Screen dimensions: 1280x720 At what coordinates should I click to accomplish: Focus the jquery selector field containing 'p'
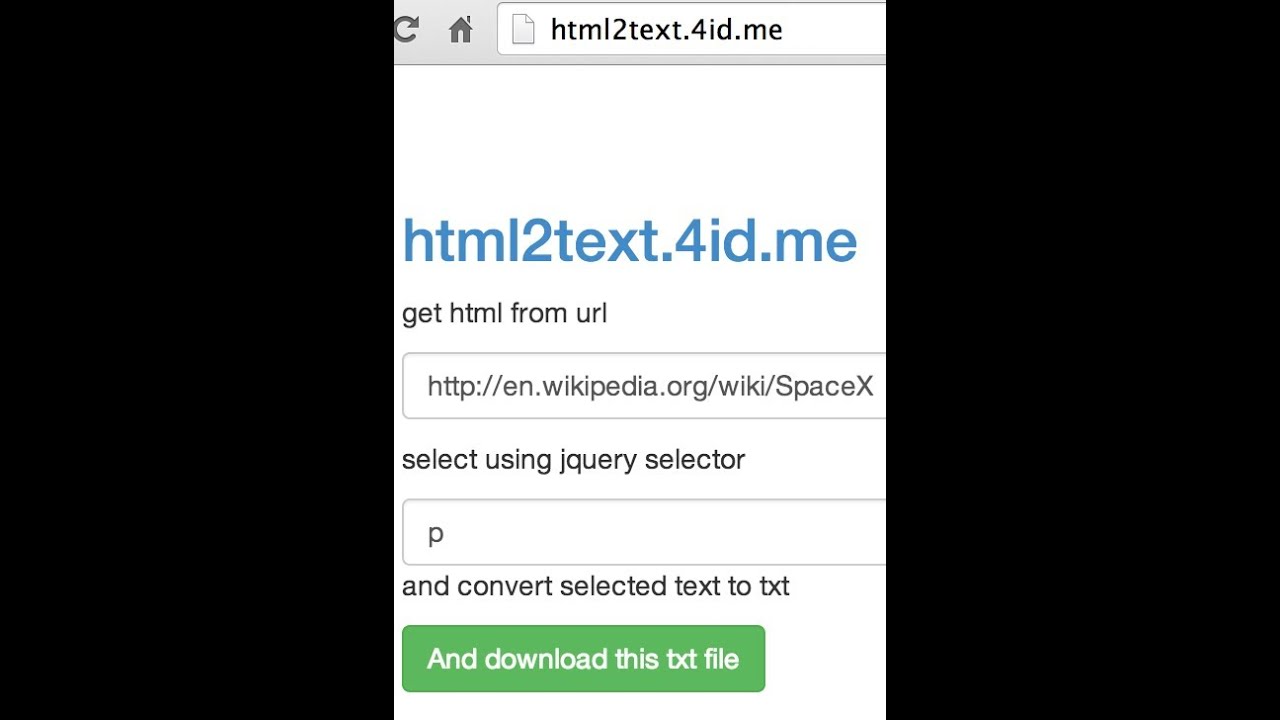click(x=650, y=533)
